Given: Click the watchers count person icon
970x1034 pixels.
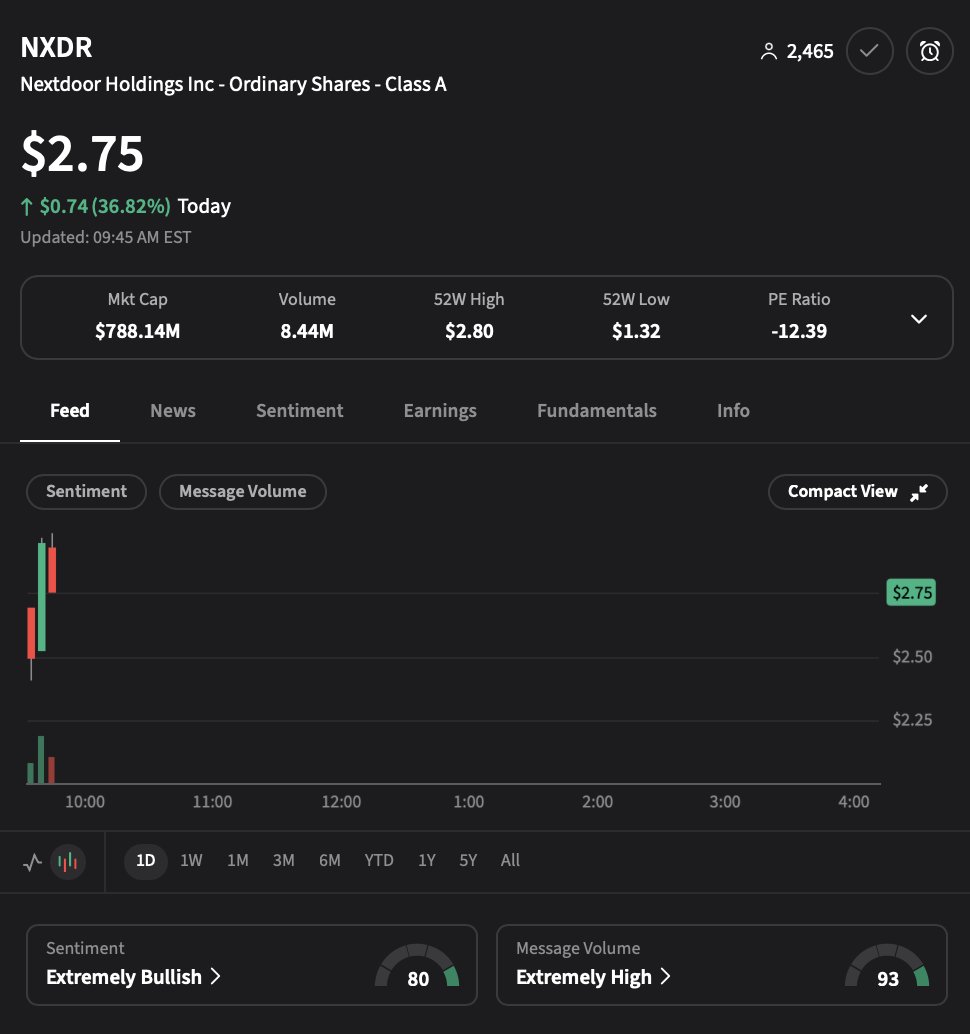Looking at the screenshot, I should pos(769,50).
